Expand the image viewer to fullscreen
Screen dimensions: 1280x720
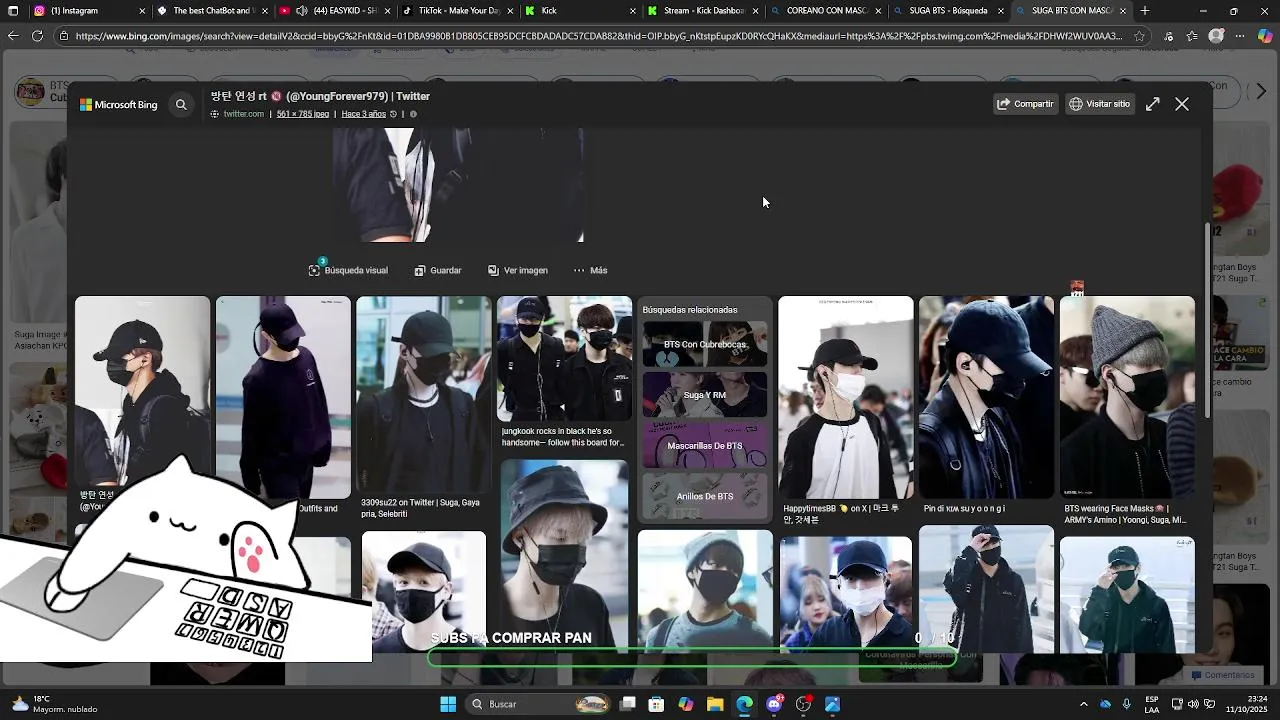pyautogui.click(x=1153, y=104)
